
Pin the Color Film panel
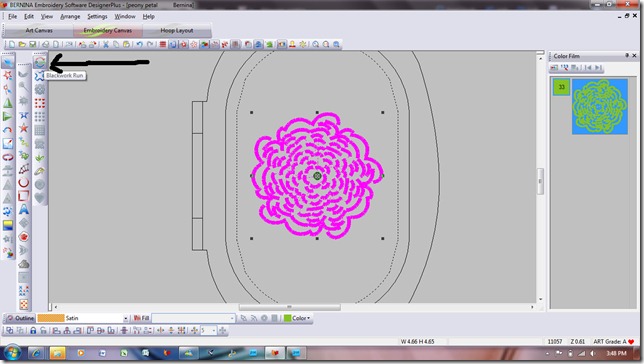[x=627, y=55]
